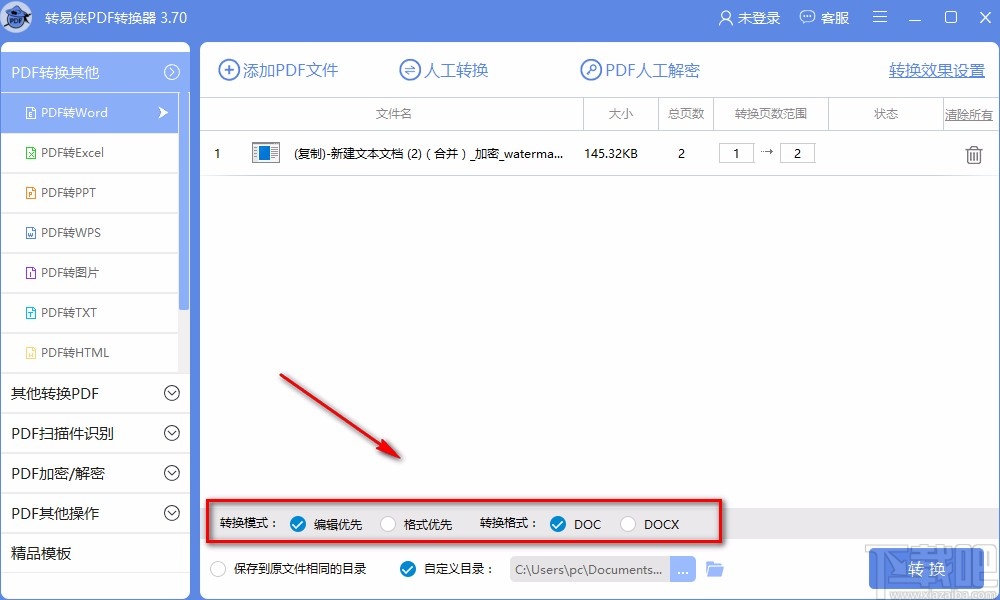Select the 格式优先 conversion mode
Viewport: 1000px width, 600px height.
388,523
